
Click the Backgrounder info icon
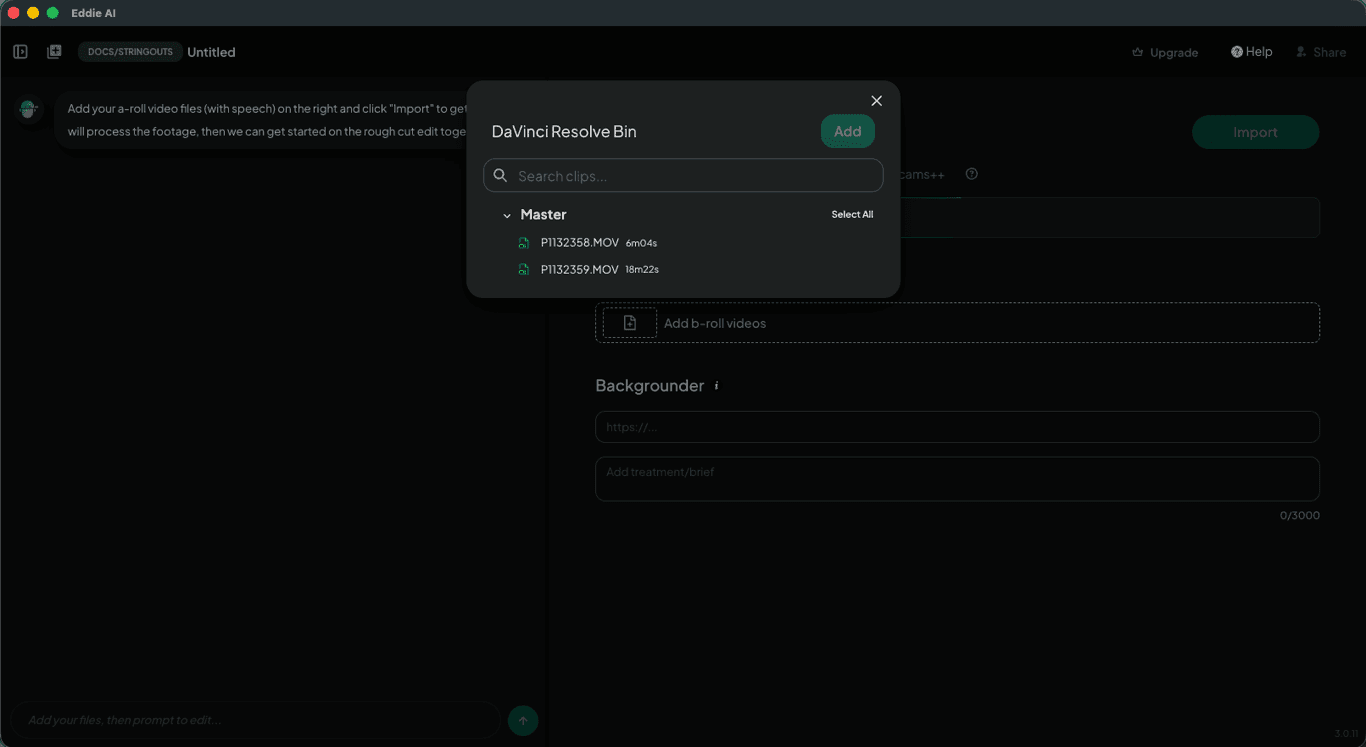pos(716,386)
